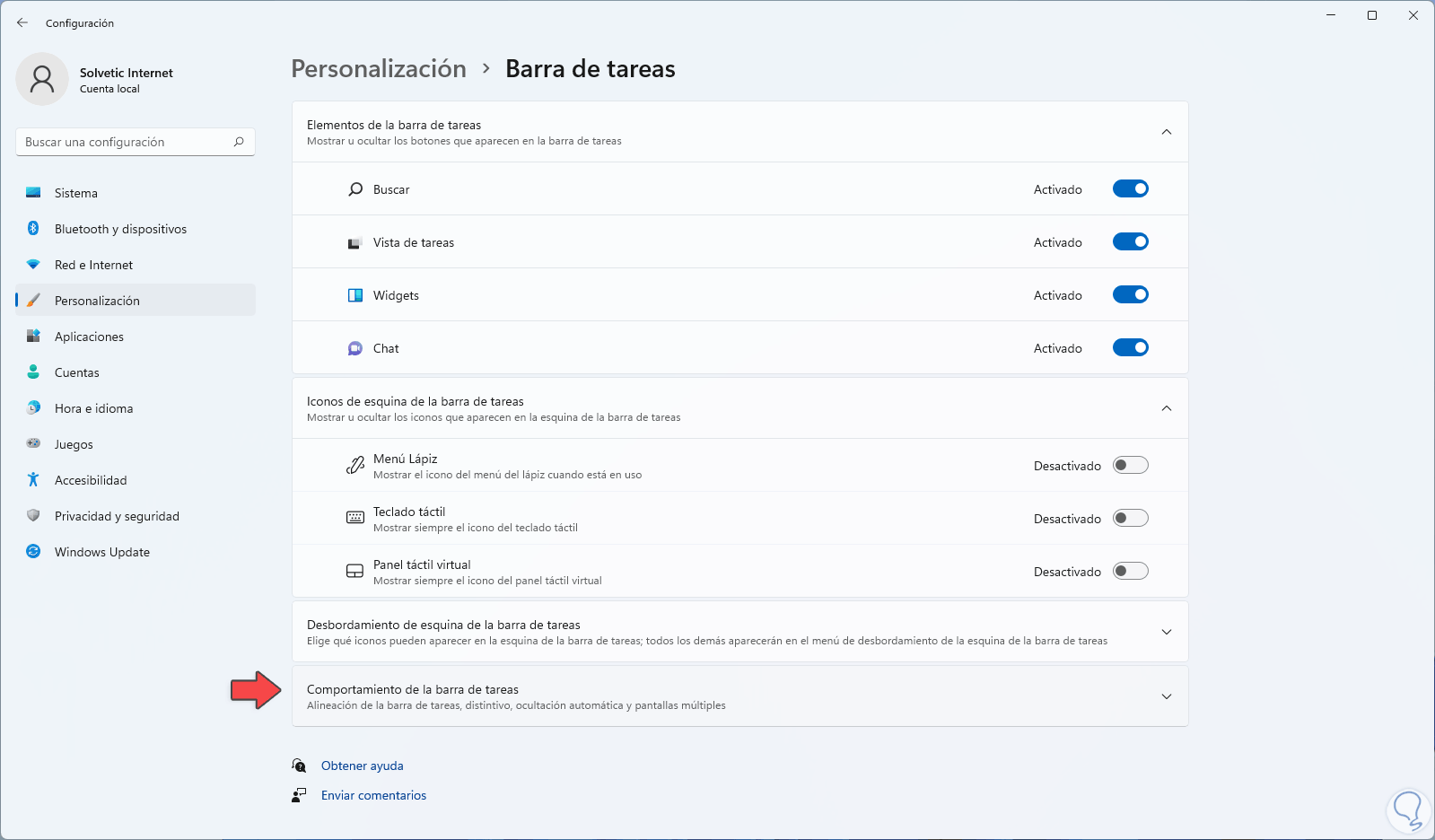Disable the Chat taskbar toggle
This screenshot has height=840, width=1435.
click(1130, 348)
